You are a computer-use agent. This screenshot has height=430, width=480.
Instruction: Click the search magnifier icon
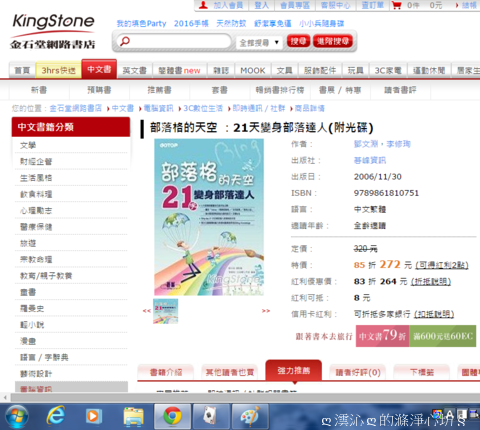125,41
